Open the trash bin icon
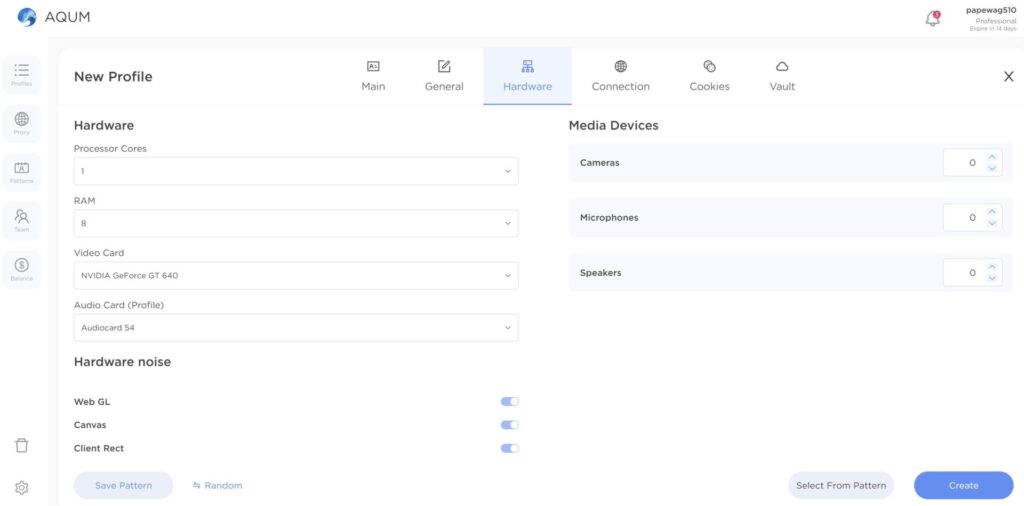Image resolution: width=1024 pixels, height=506 pixels. click(x=22, y=445)
